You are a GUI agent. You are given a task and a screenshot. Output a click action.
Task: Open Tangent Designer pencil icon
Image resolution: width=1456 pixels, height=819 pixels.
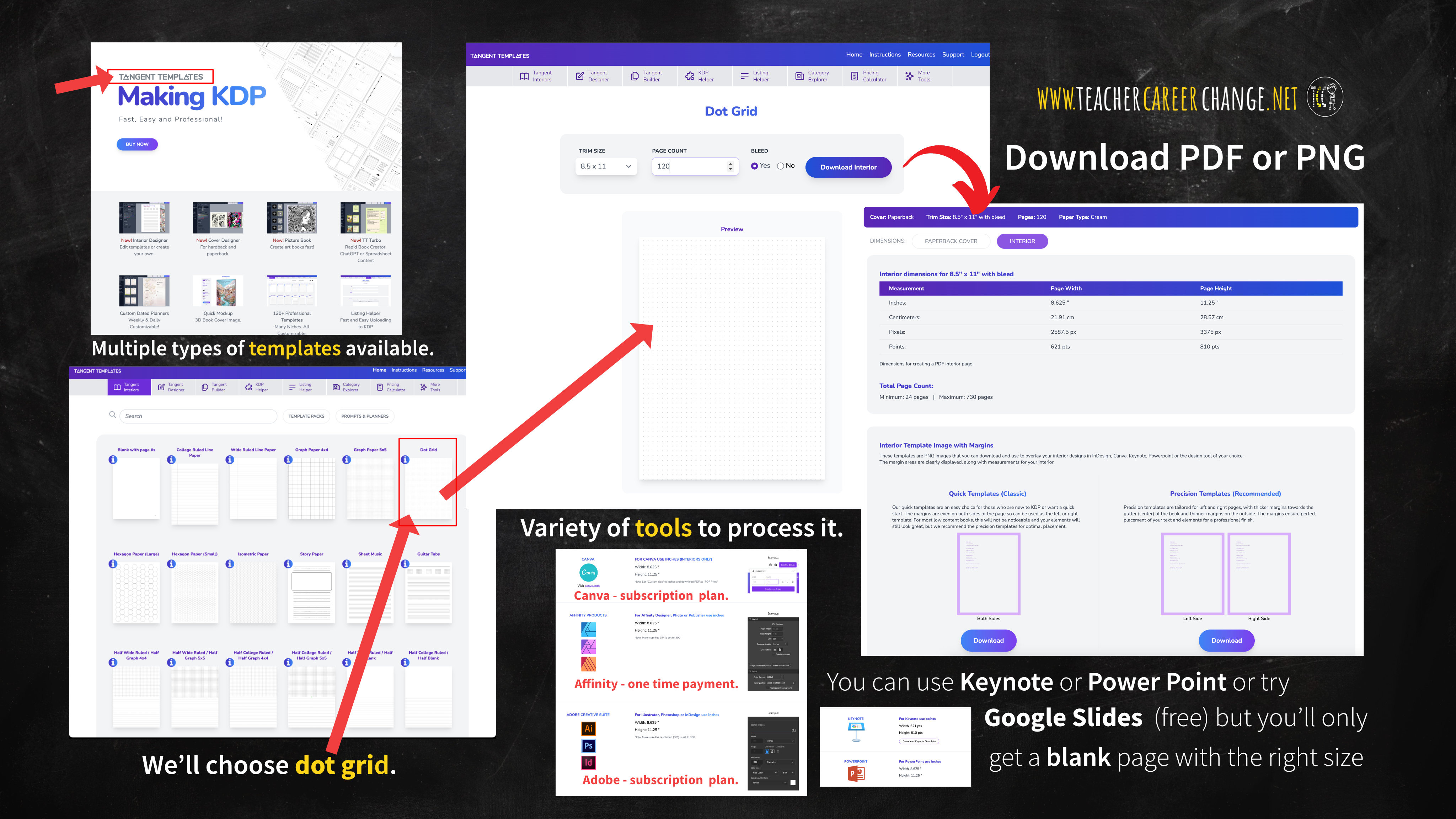(580, 76)
